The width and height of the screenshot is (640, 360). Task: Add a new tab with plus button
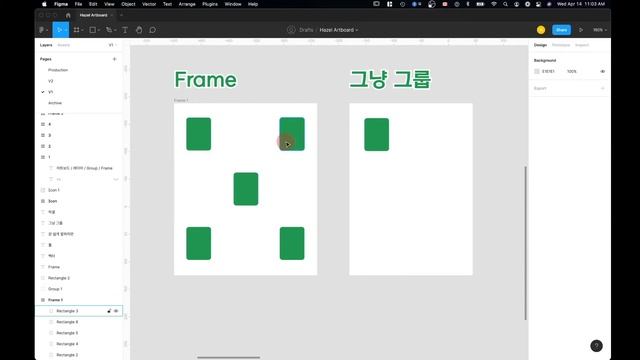[x=121, y=15]
